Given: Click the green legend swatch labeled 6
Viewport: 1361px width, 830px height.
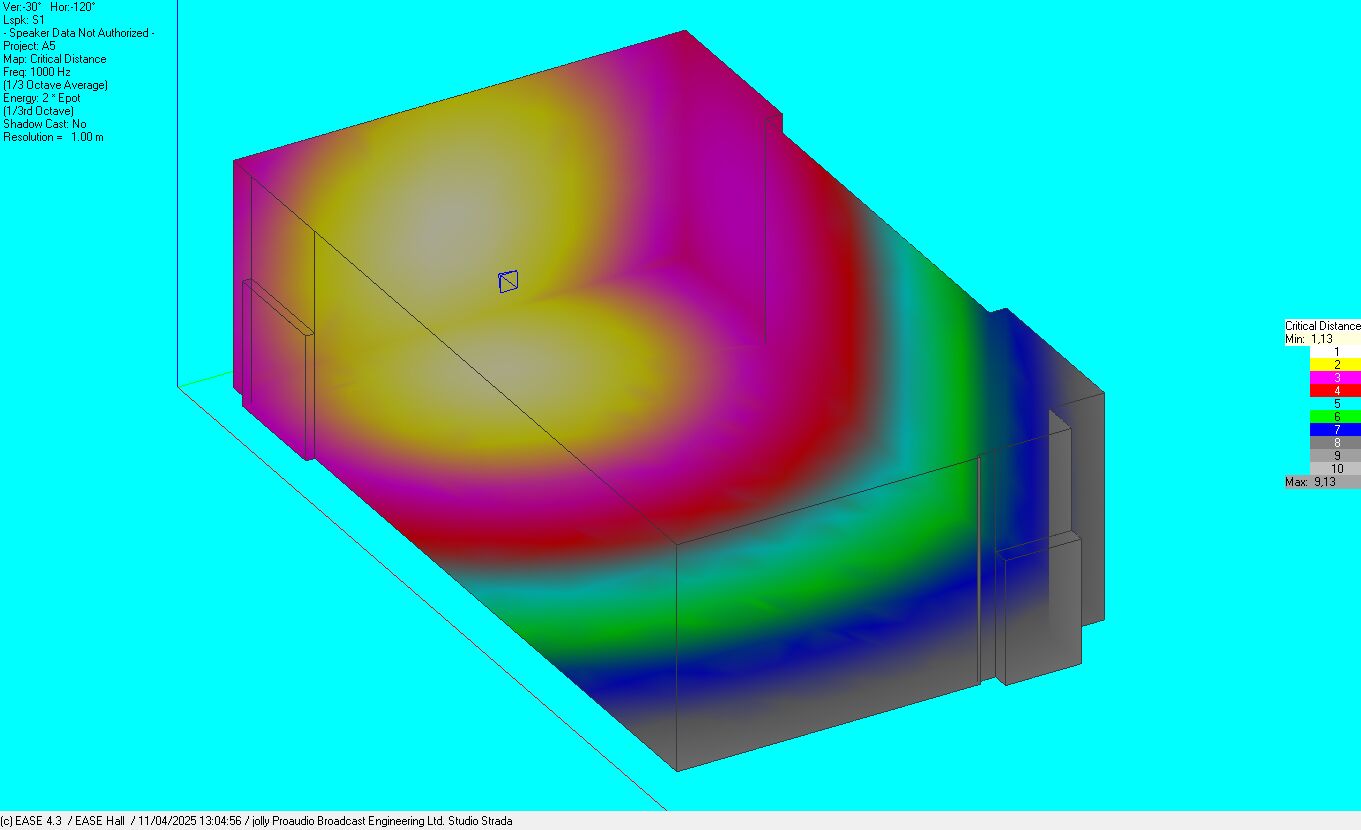Looking at the screenshot, I should pyautogui.click(x=1335, y=417).
